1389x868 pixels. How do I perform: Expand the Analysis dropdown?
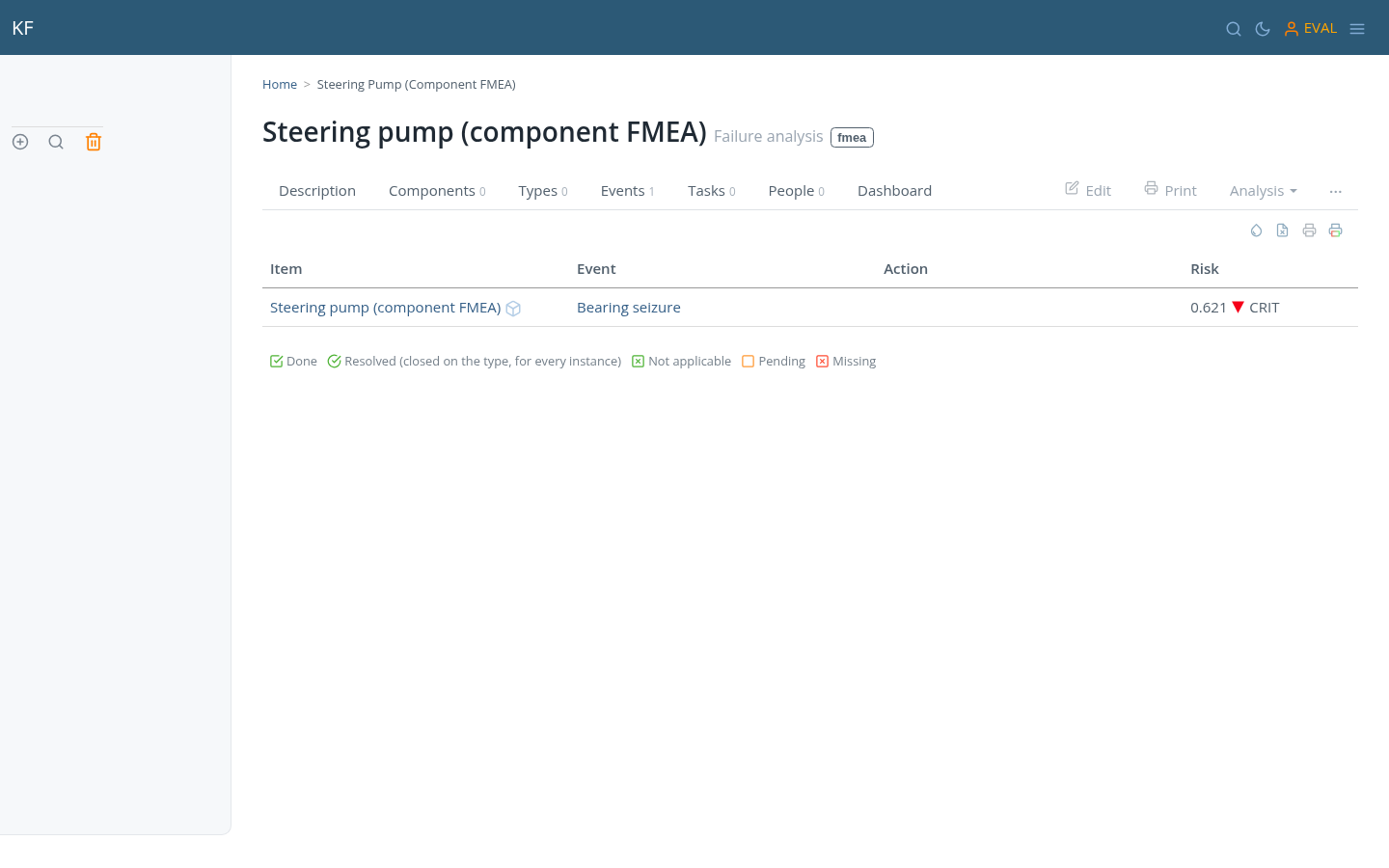pyautogui.click(x=1264, y=191)
